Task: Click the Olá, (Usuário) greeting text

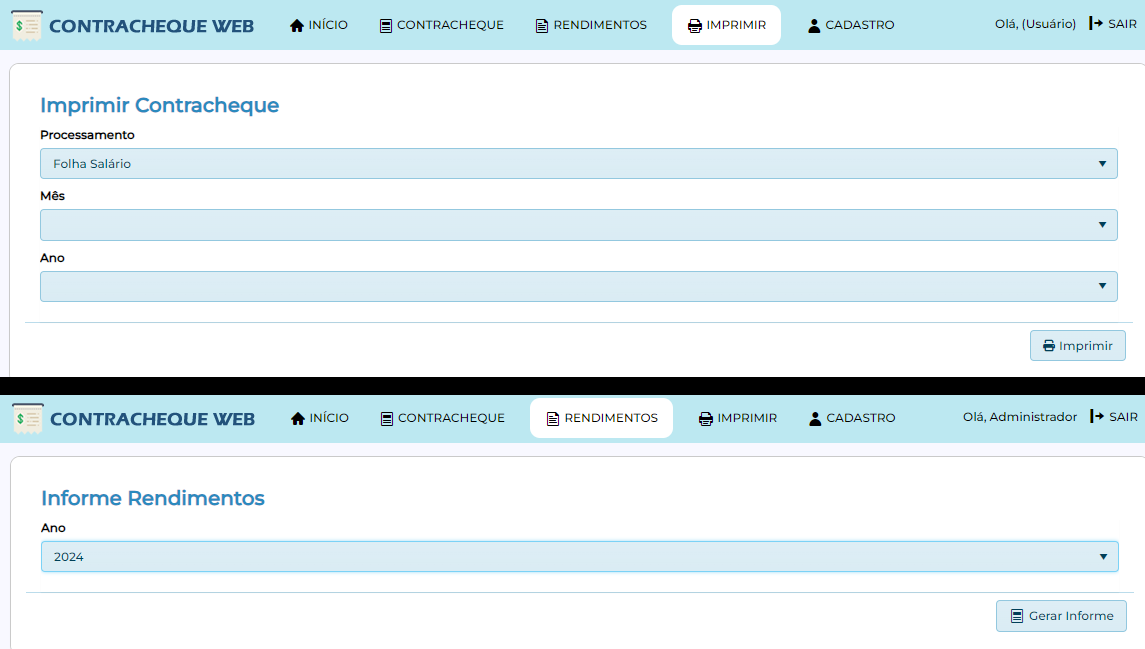Action: (x=1035, y=24)
